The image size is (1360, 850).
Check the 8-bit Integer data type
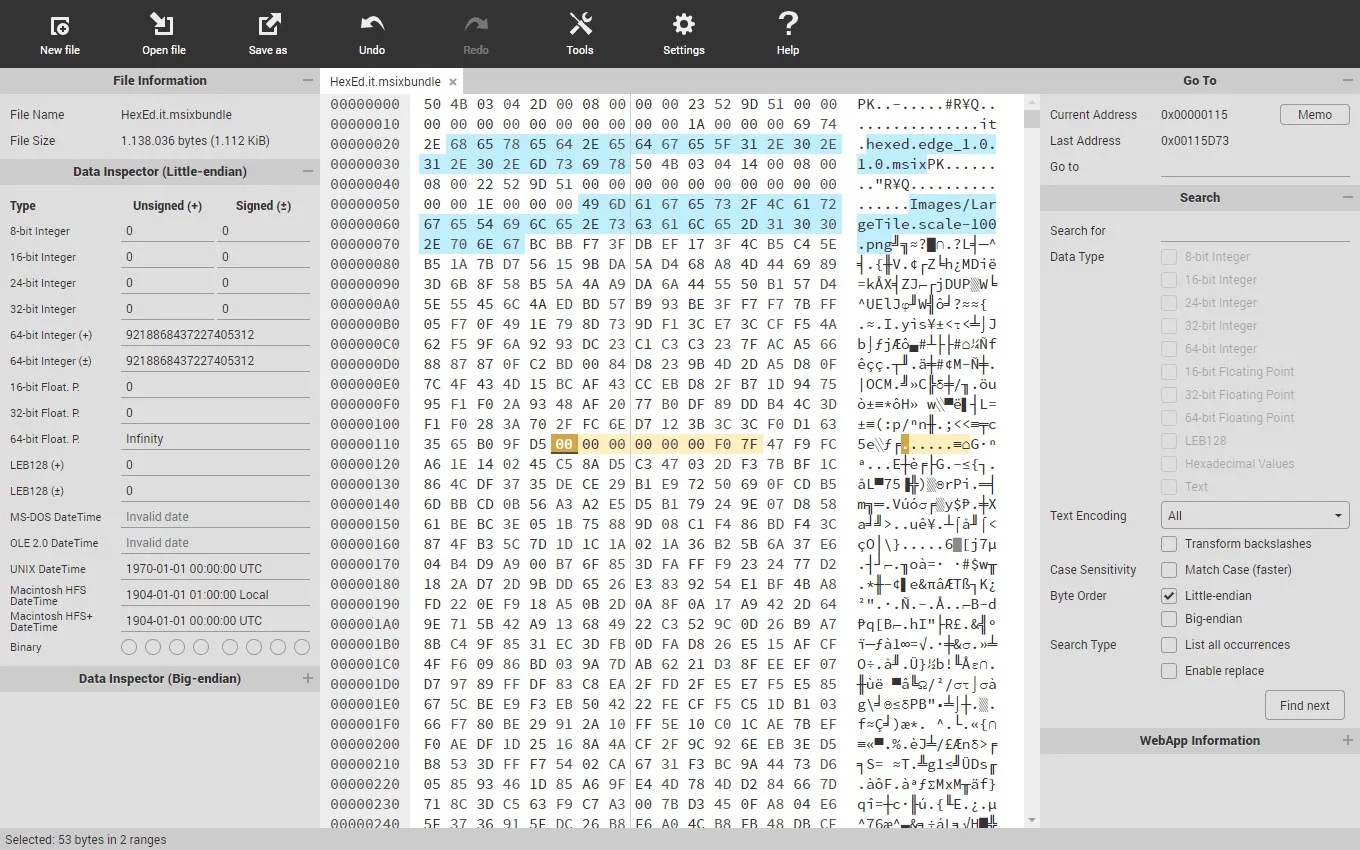(1168, 257)
